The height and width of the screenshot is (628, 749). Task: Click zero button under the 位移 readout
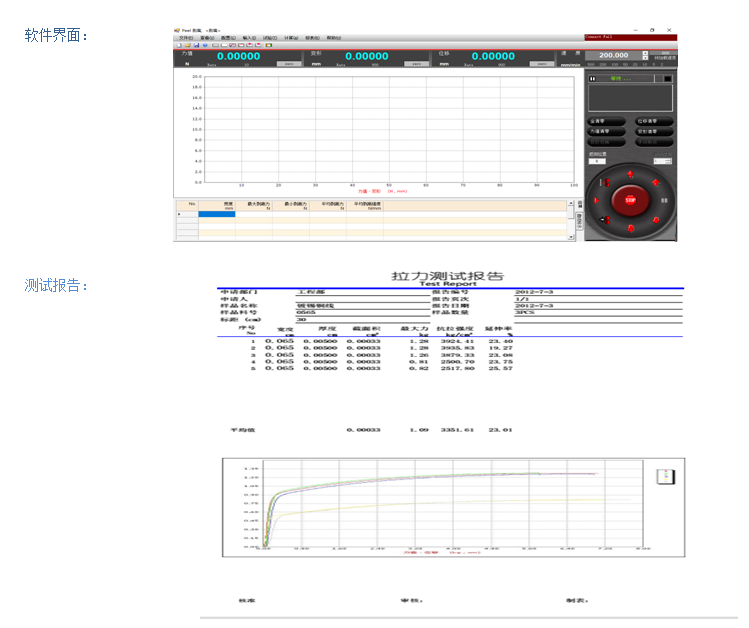tap(543, 64)
